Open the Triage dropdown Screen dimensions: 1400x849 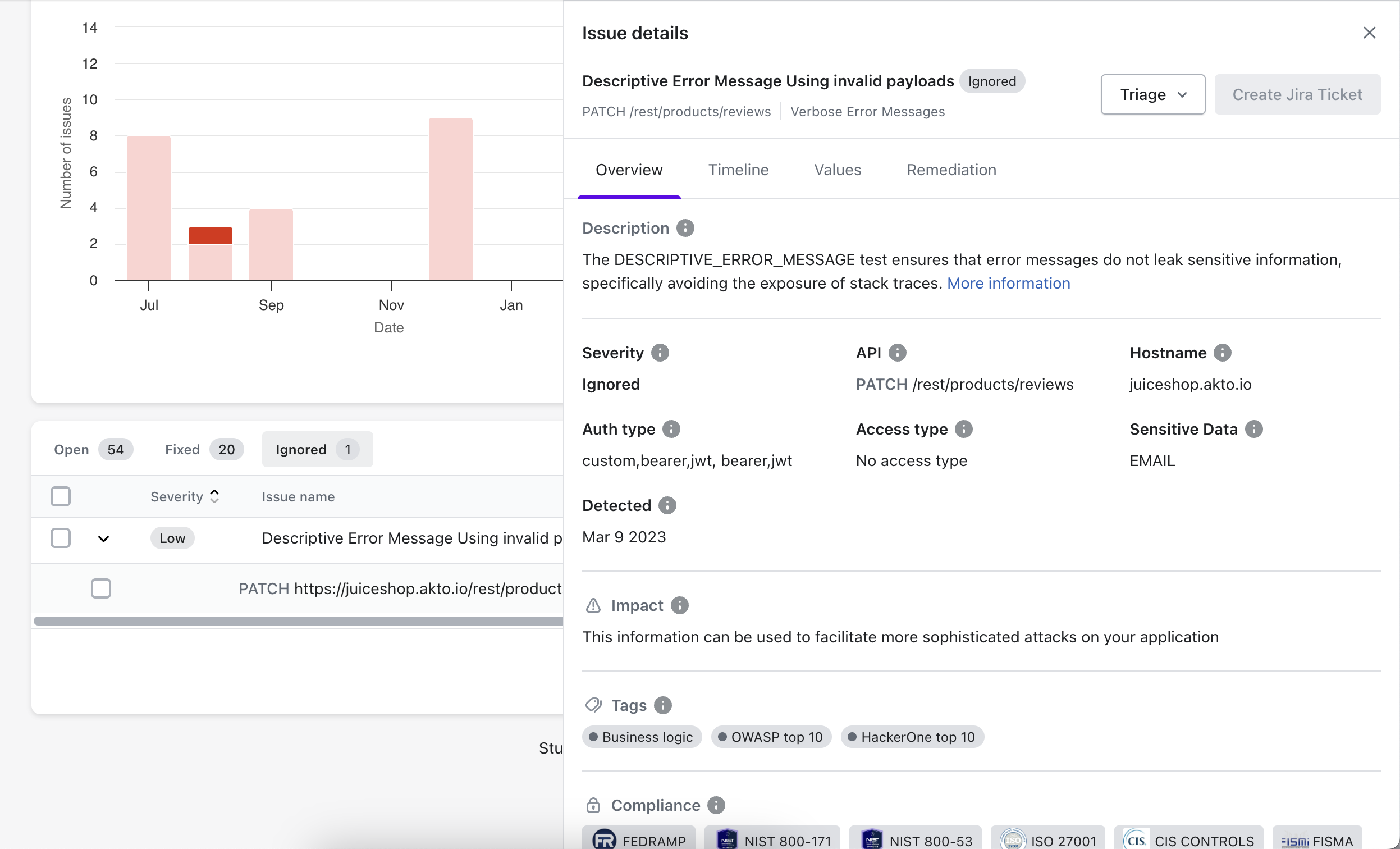pyautogui.click(x=1152, y=94)
